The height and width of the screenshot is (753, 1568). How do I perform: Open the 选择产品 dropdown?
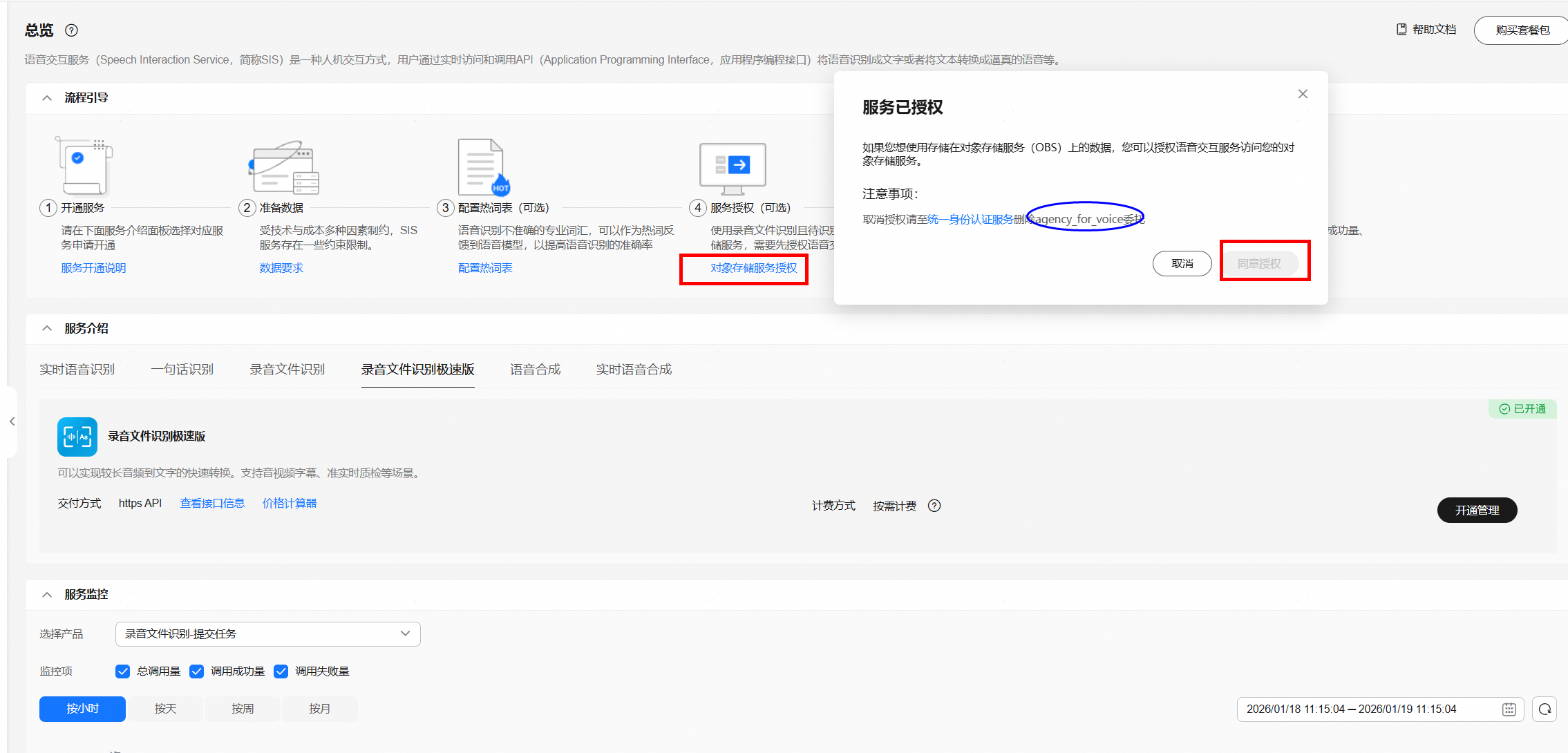(267, 634)
